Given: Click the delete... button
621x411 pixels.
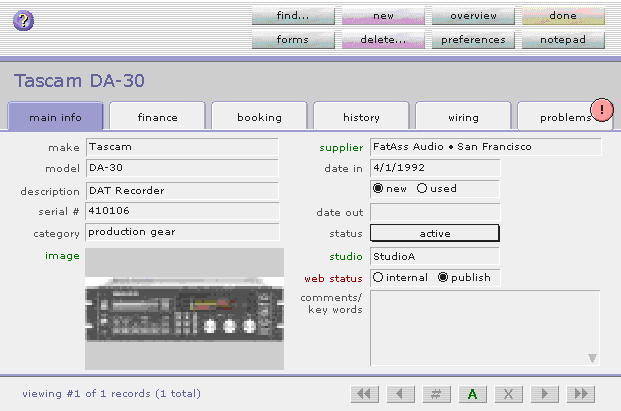Looking at the screenshot, I should [383, 40].
